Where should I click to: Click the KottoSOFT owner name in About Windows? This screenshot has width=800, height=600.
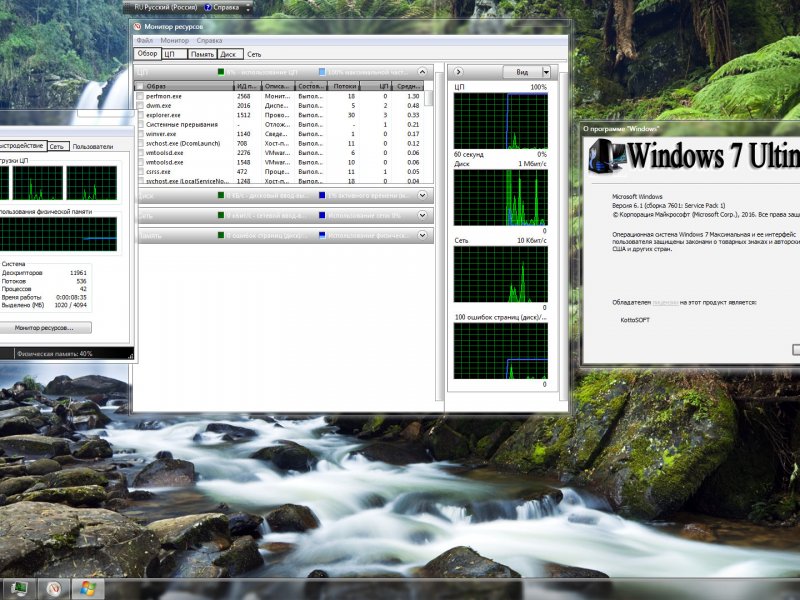click(635, 320)
